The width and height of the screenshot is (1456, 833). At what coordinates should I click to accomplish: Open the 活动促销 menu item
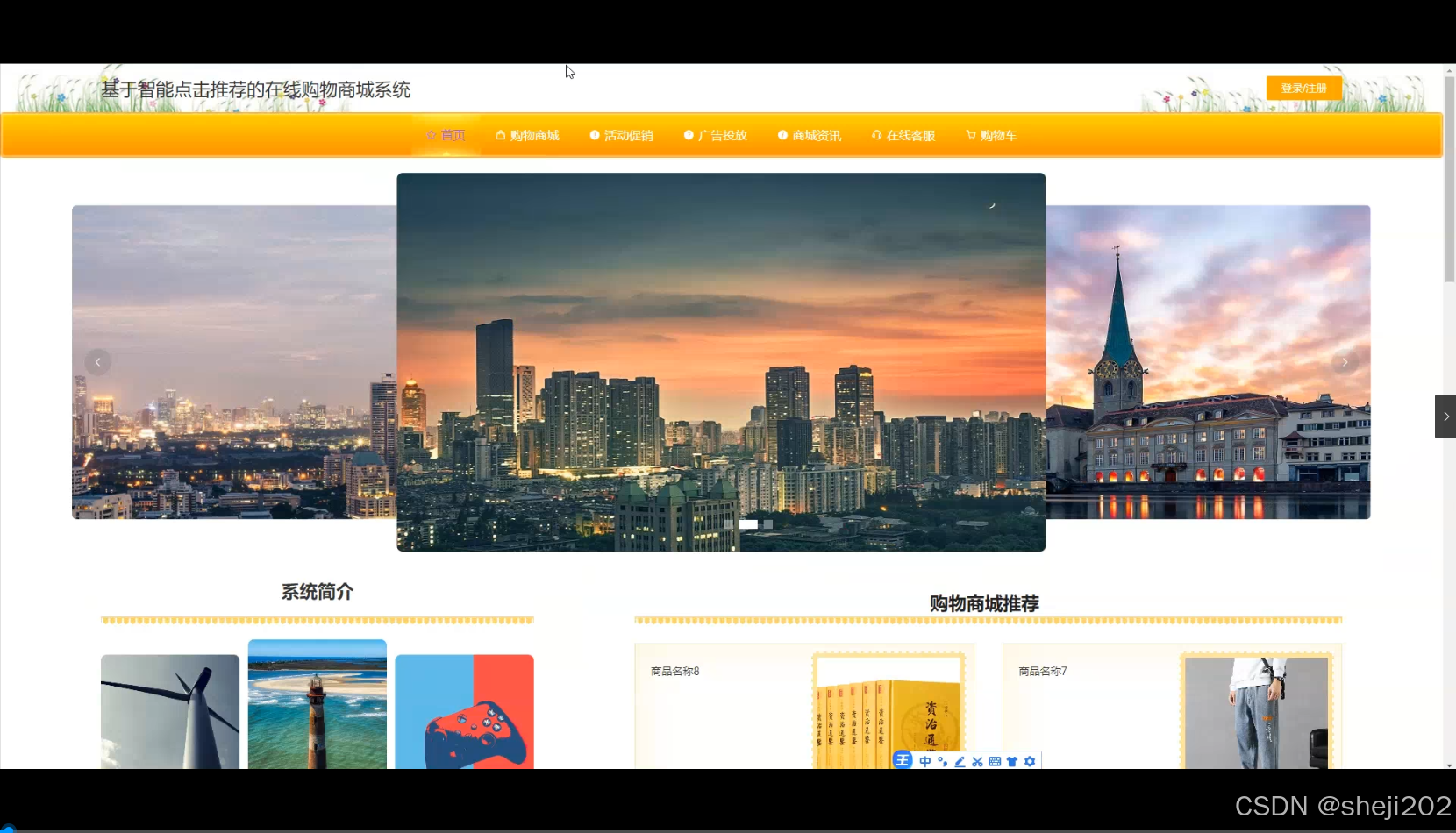621,135
